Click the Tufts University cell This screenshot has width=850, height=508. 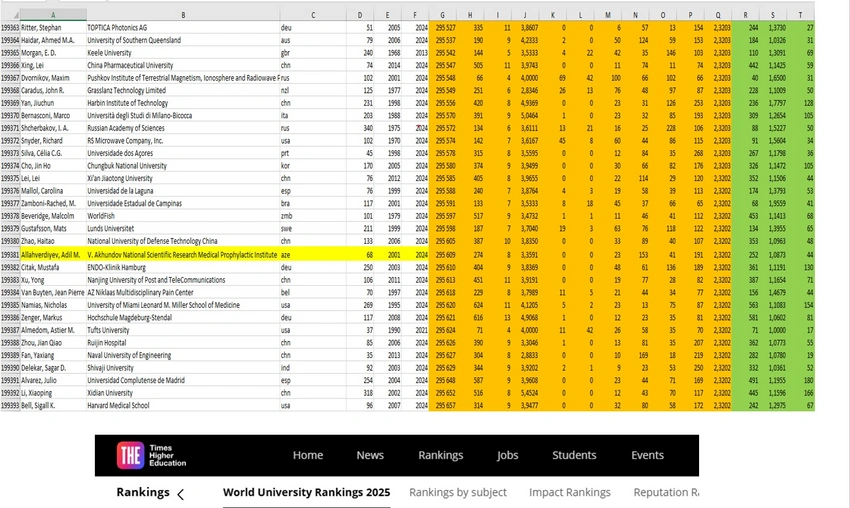pos(108,330)
